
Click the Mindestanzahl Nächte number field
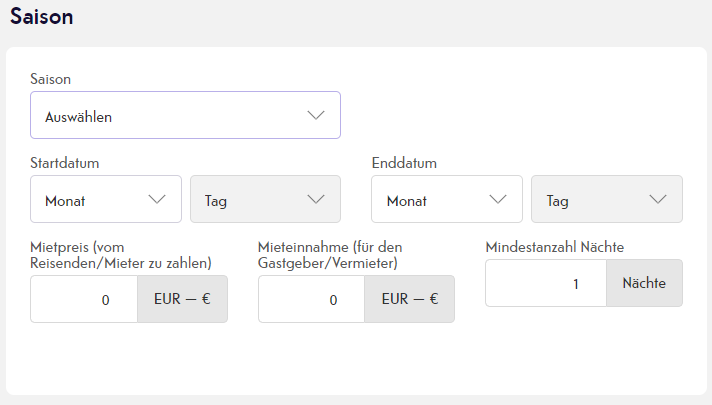[545, 283]
